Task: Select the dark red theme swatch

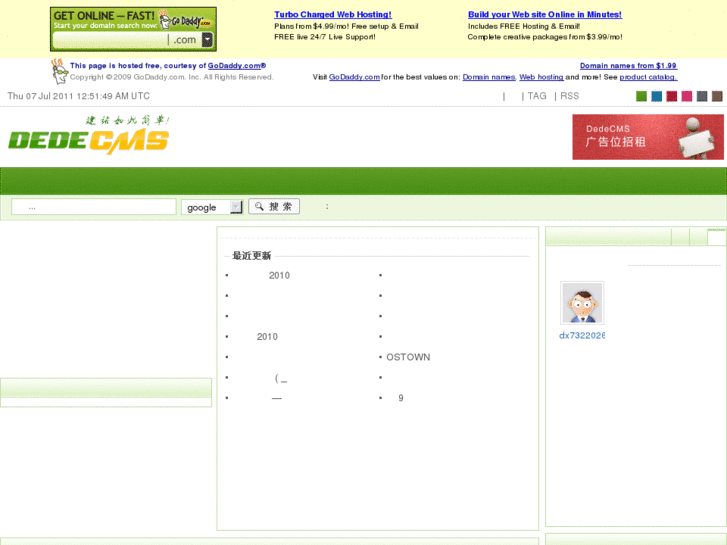Action: (x=672, y=96)
